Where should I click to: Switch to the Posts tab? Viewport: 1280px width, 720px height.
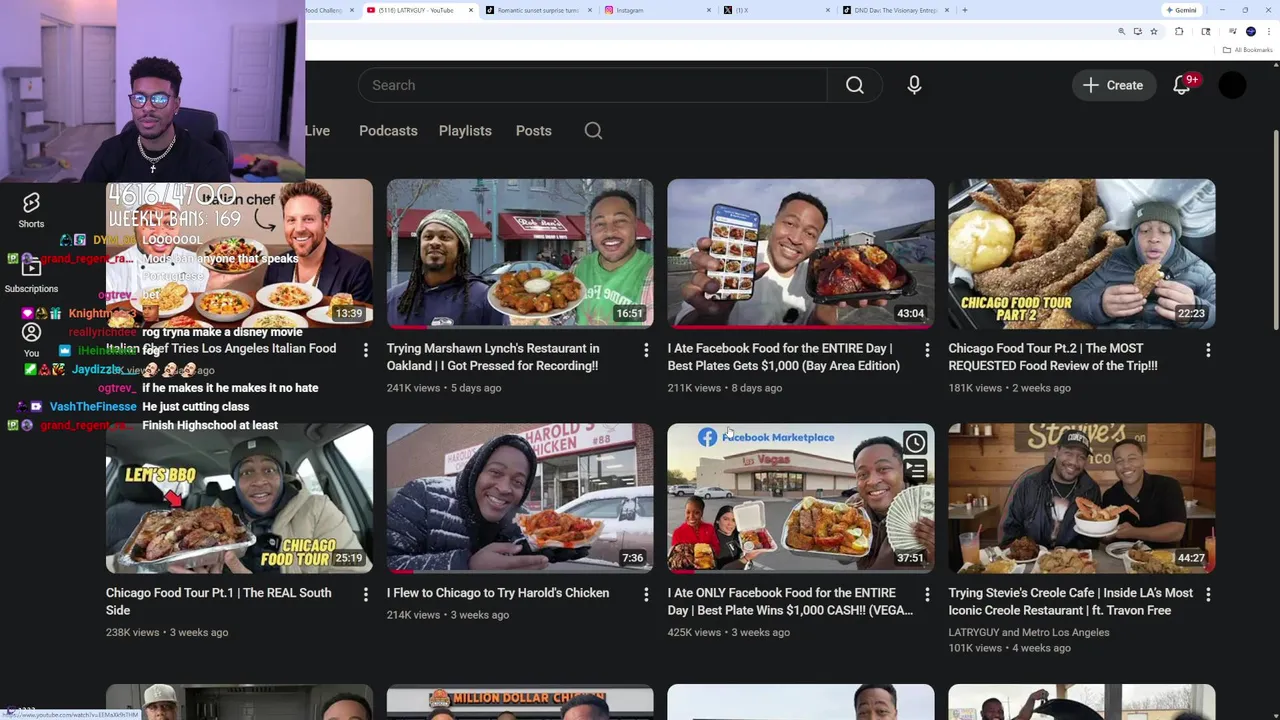coord(533,131)
